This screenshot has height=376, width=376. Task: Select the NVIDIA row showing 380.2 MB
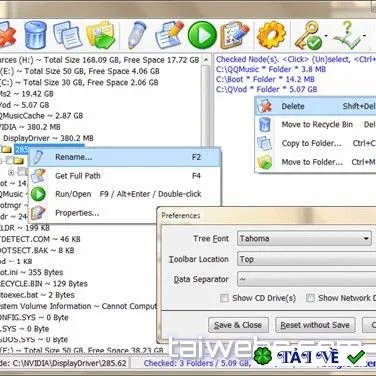[x=30, y=127]
